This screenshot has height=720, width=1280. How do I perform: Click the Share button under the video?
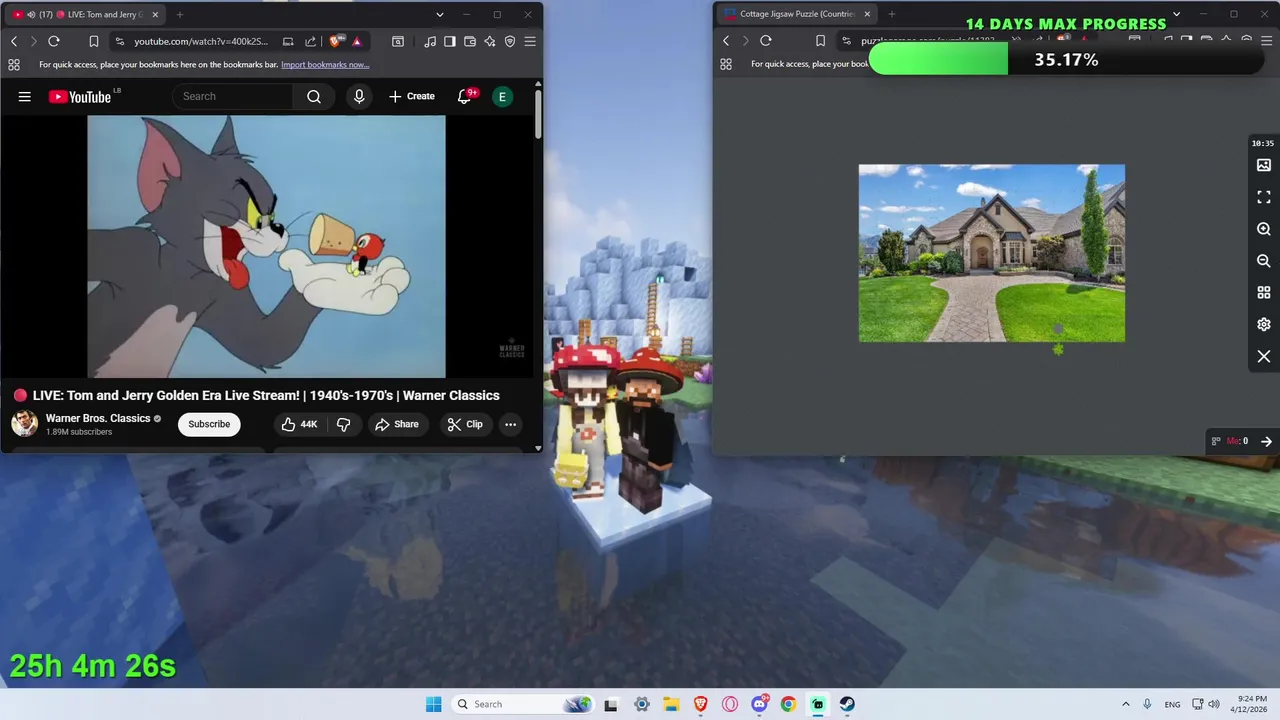point(397,424)
